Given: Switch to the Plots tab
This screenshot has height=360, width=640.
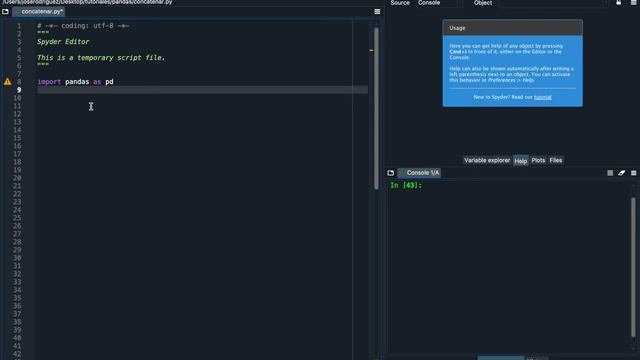Looking at the screenshot, I should [538, 160].
